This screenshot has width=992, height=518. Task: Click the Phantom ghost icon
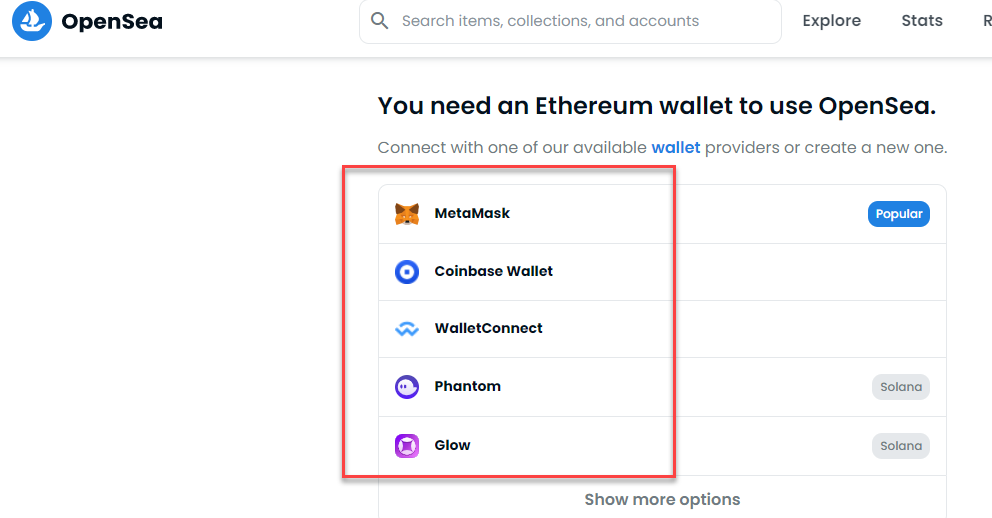407,387
